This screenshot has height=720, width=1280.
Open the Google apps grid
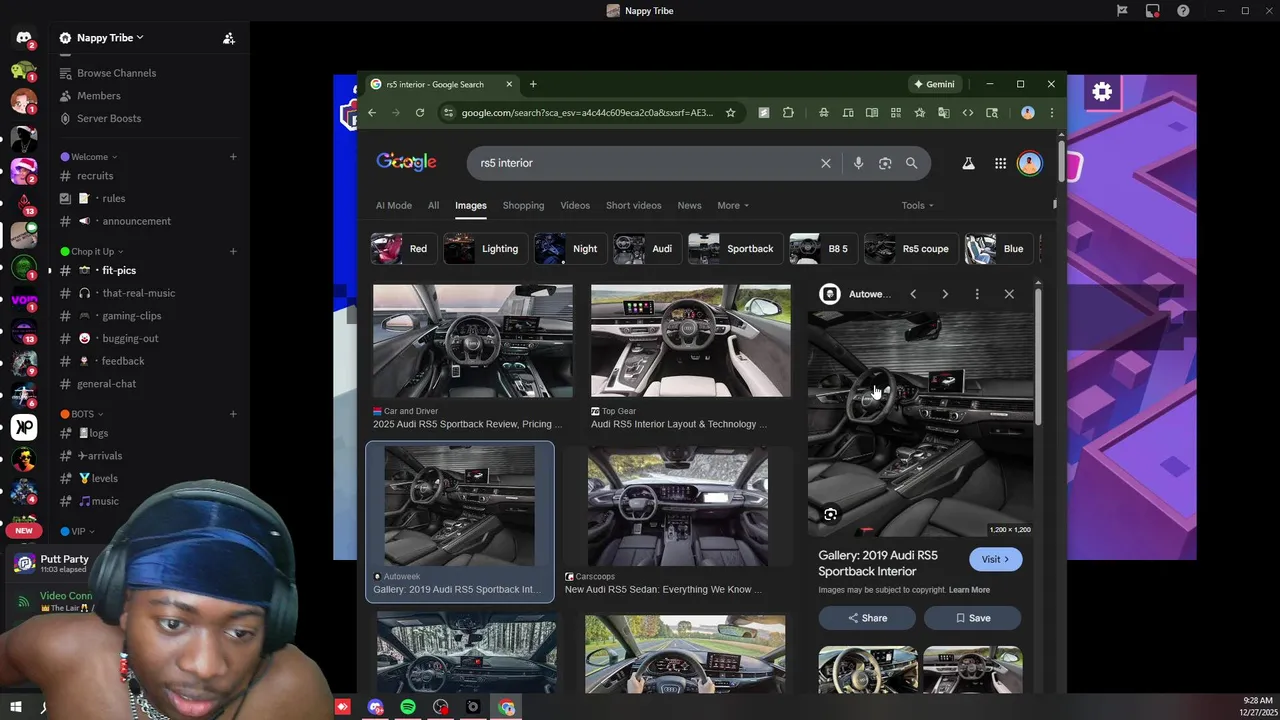1000,163
